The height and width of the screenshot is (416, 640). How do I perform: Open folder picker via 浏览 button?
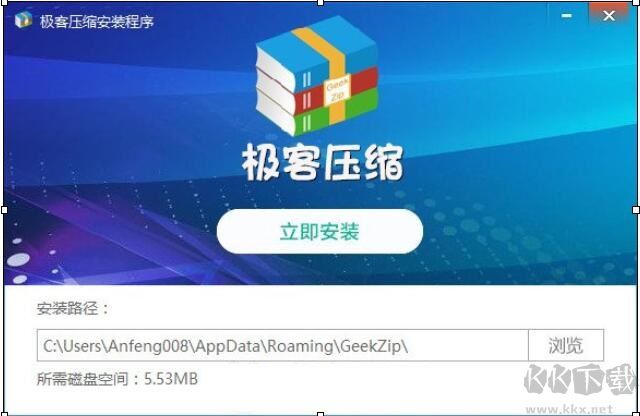tap(566, 345)
